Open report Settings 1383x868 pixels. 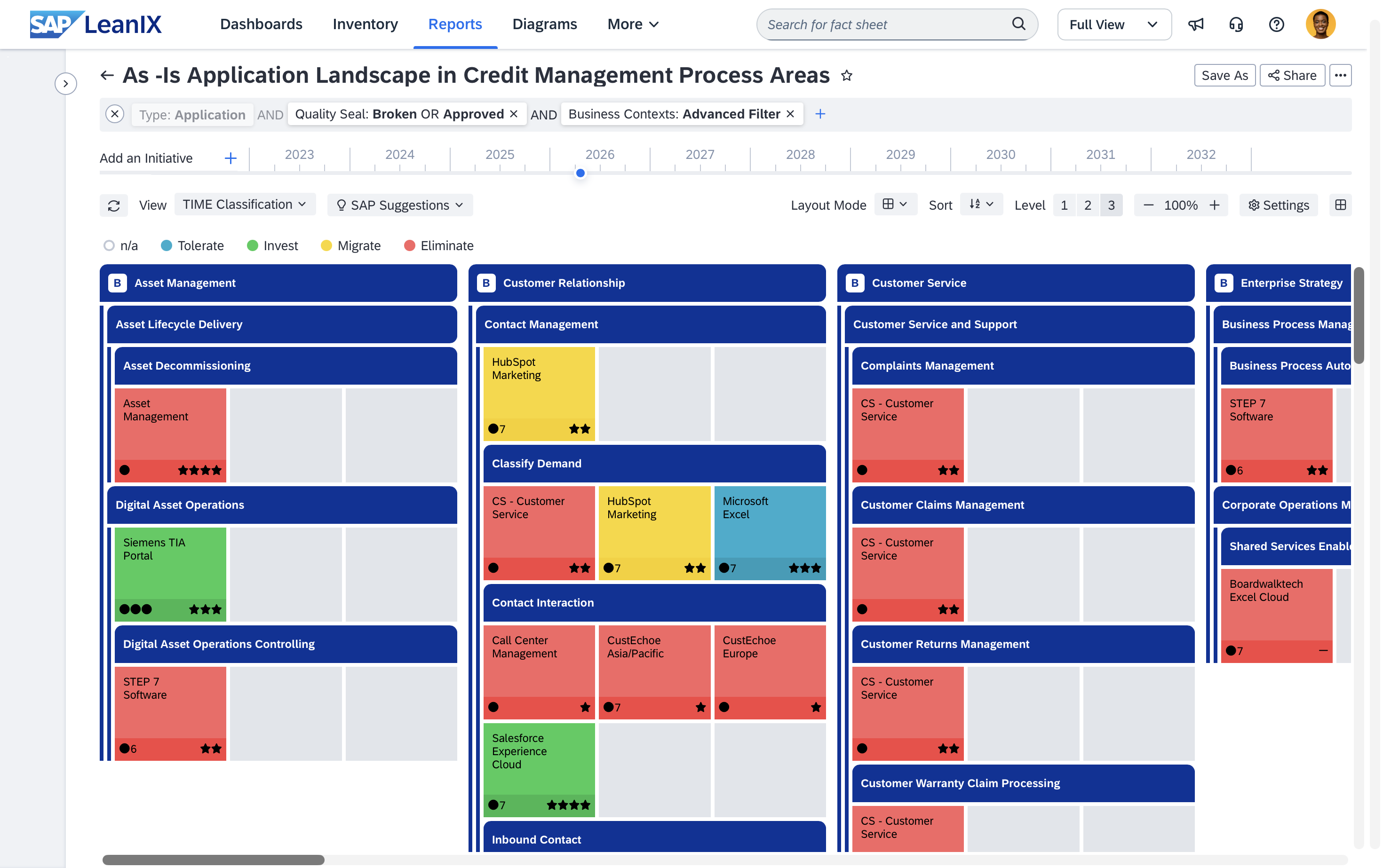tap(1279, 205)
